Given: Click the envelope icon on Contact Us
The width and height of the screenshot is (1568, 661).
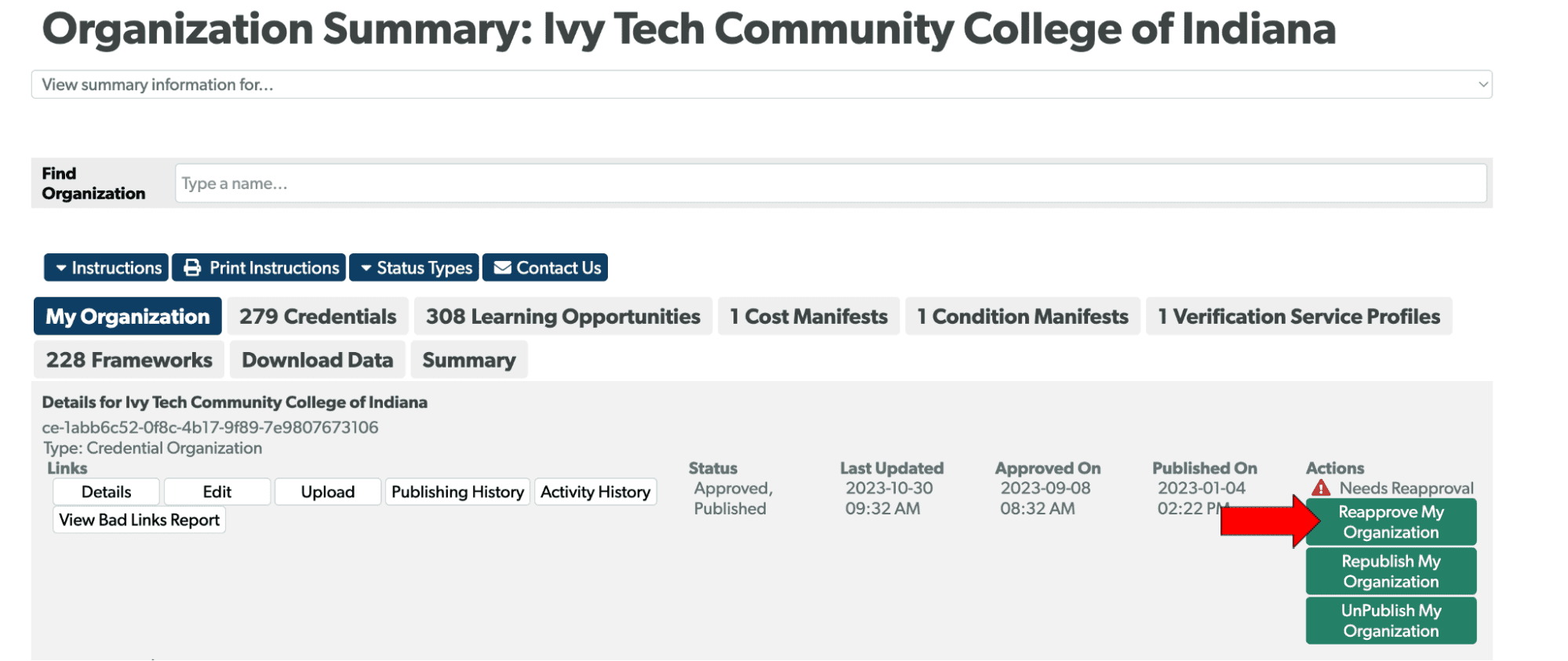Looking at the screenshot, I should click(x=502, y=268).
